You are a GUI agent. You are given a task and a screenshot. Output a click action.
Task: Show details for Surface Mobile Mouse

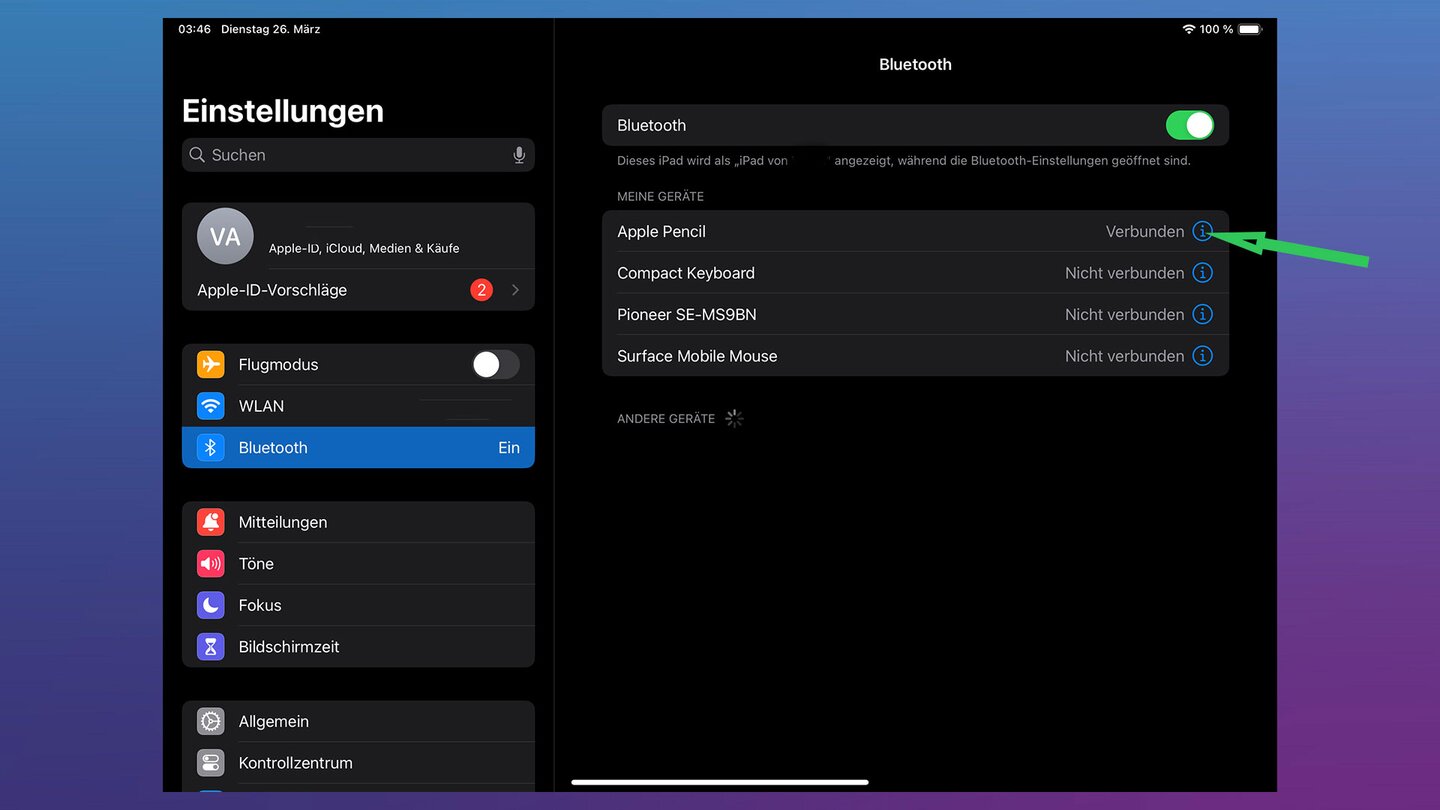(x=1203, y=356)
